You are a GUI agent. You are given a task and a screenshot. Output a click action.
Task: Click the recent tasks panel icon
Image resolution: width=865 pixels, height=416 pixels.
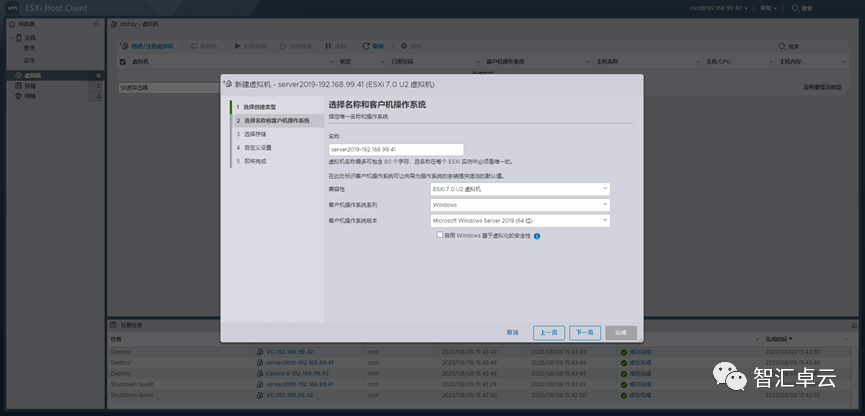(113, 325)
